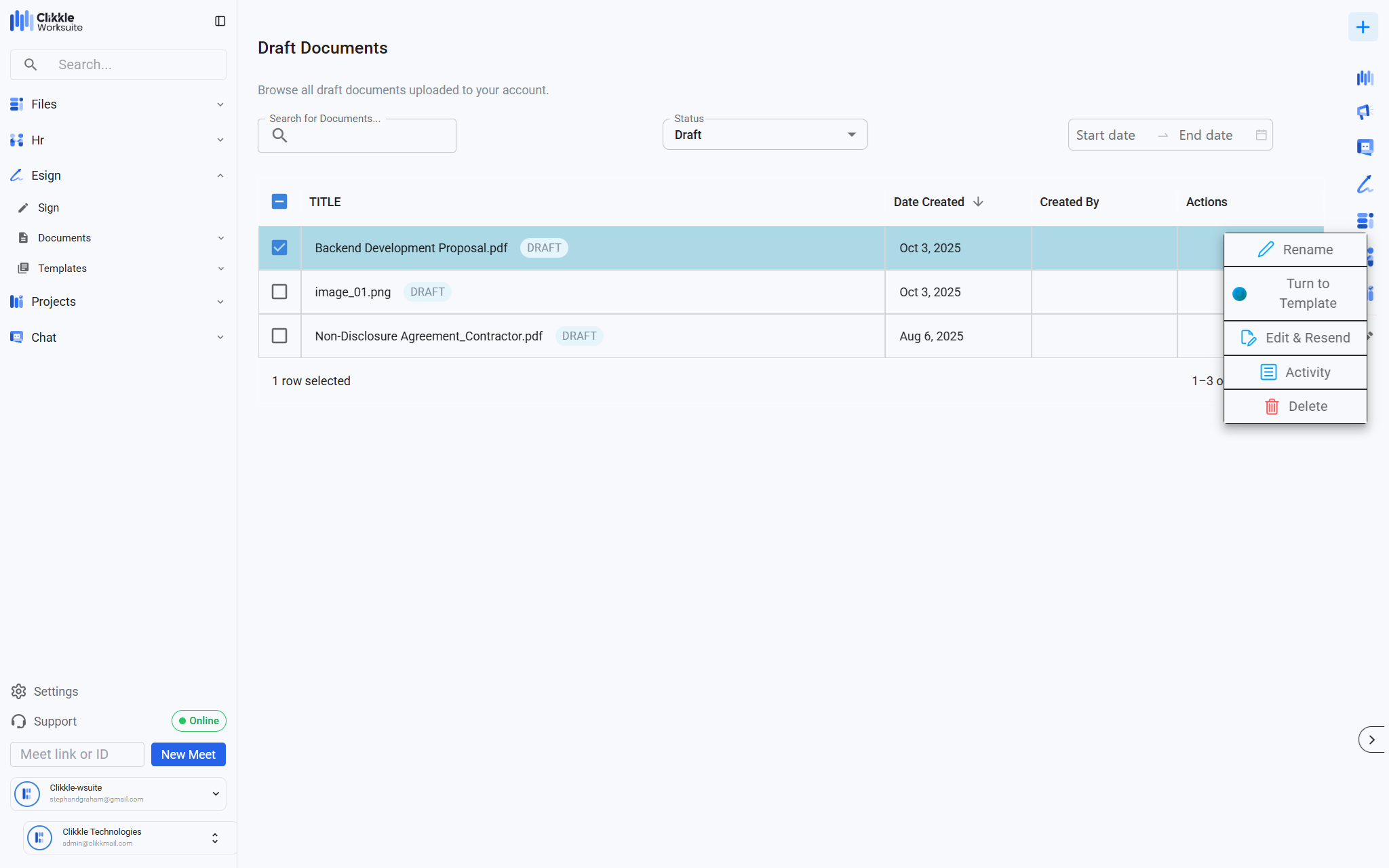Open the megaphone campaigns icon in right rail
This screenshot has height=868, width=1389.
coord(1364,112)
